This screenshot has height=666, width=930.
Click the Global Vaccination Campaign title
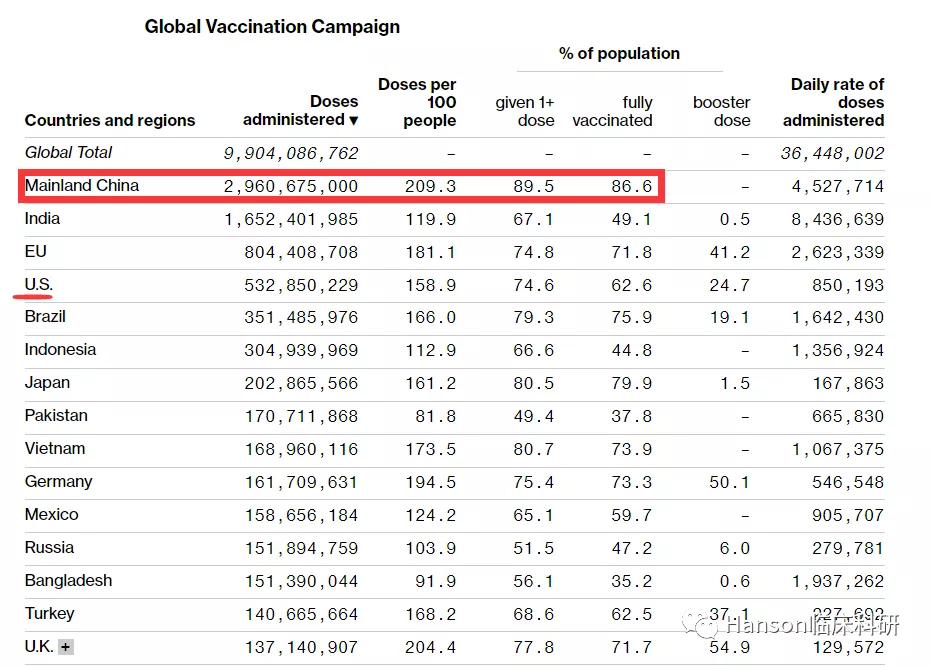point(272,27)
